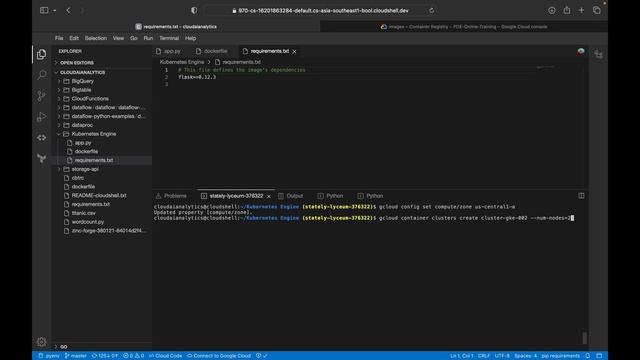
Task: Click the master branch in status bar
Action: click(76, 356)
